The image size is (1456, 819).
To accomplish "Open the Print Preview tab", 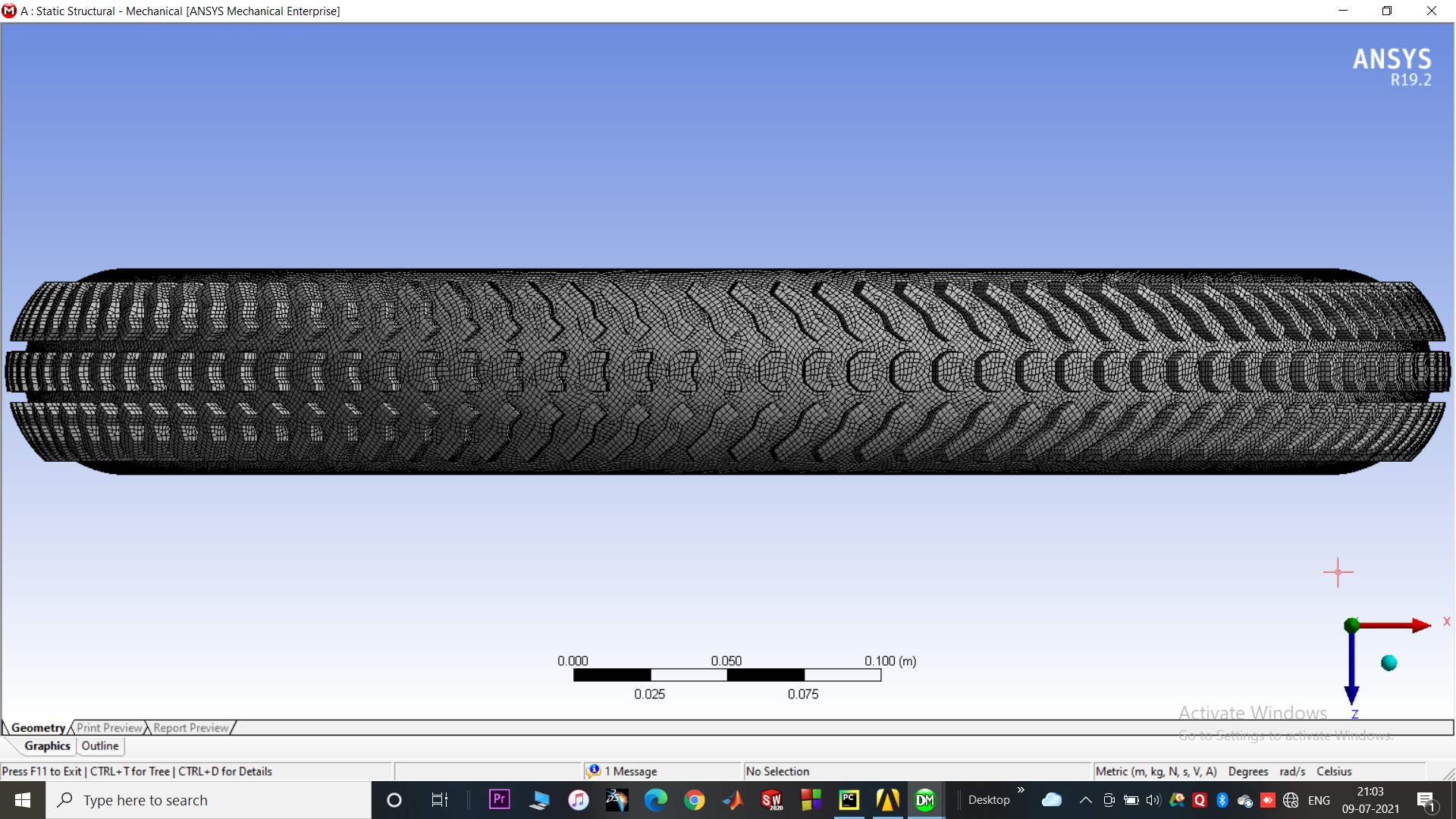I will click(109, 728).
